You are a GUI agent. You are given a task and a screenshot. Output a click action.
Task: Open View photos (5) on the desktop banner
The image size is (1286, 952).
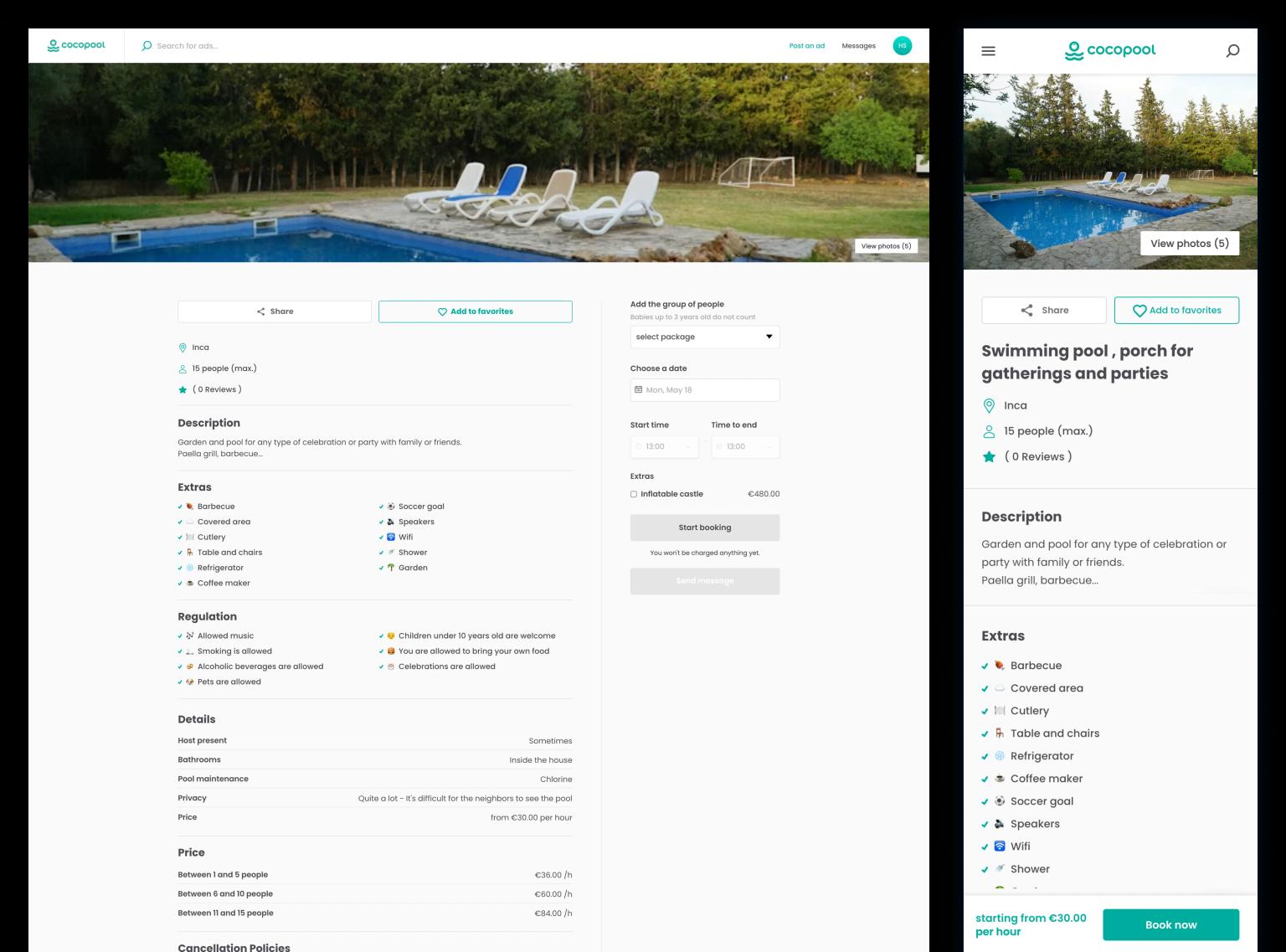(x=887, y=246)
